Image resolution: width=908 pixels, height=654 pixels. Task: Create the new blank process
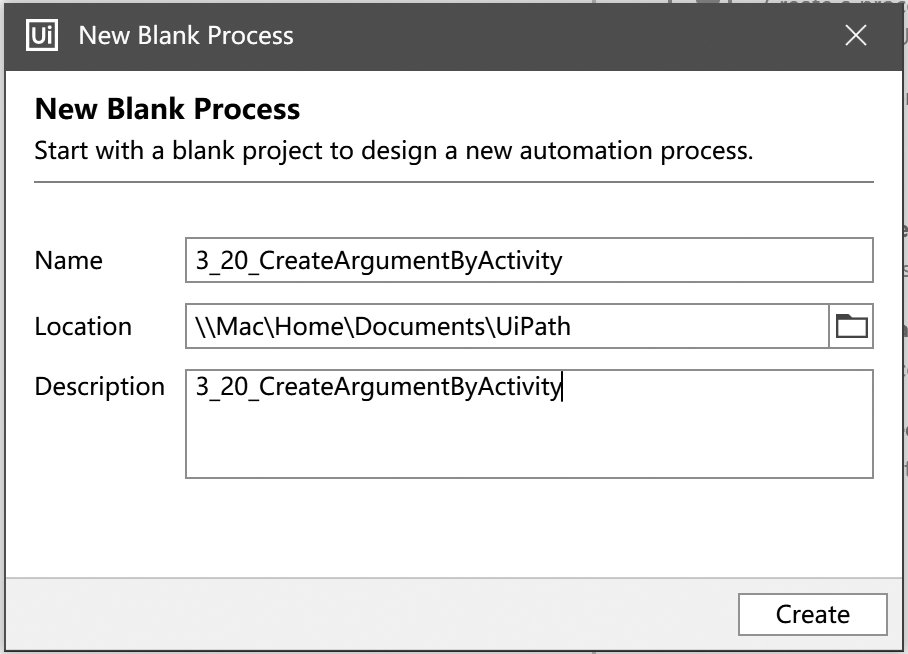[812, 615]
